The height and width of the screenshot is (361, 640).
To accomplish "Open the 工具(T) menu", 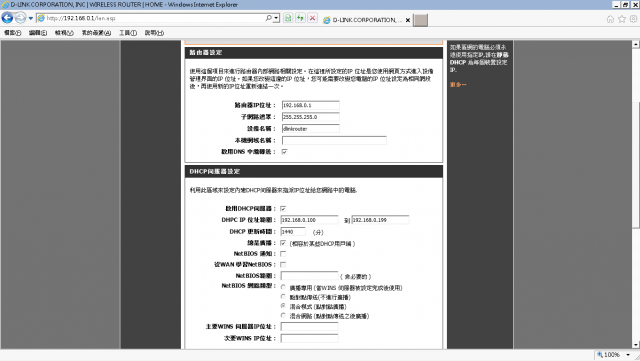I will (x=128, y=33).
